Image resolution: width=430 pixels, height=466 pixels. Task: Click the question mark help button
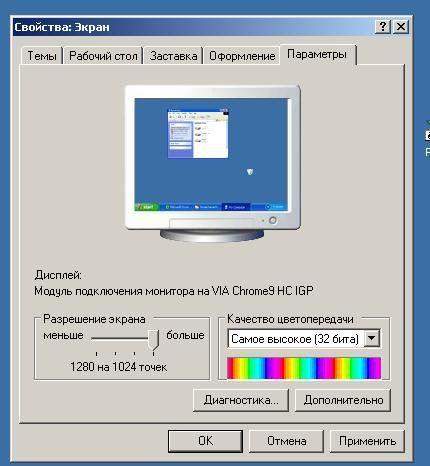[383, 26]
